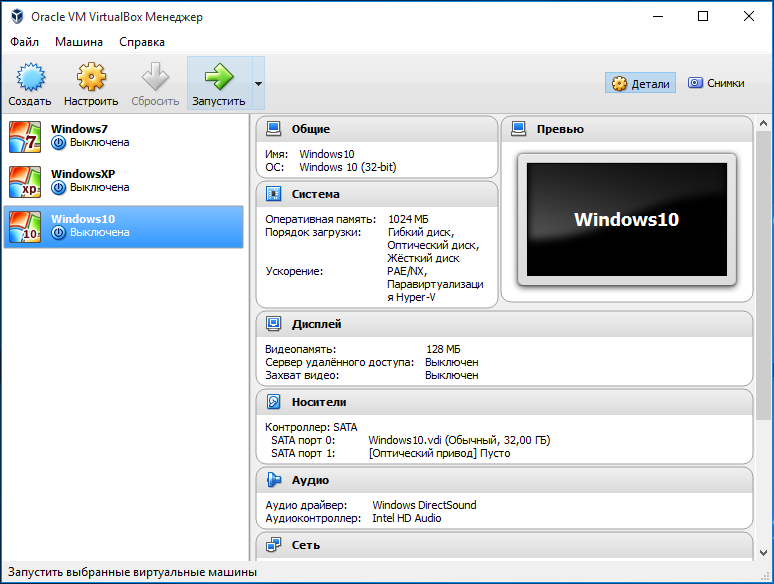Click the Сбросить down-arrow icon
This screenshot has width=774, height=584.
coord(155,77)
